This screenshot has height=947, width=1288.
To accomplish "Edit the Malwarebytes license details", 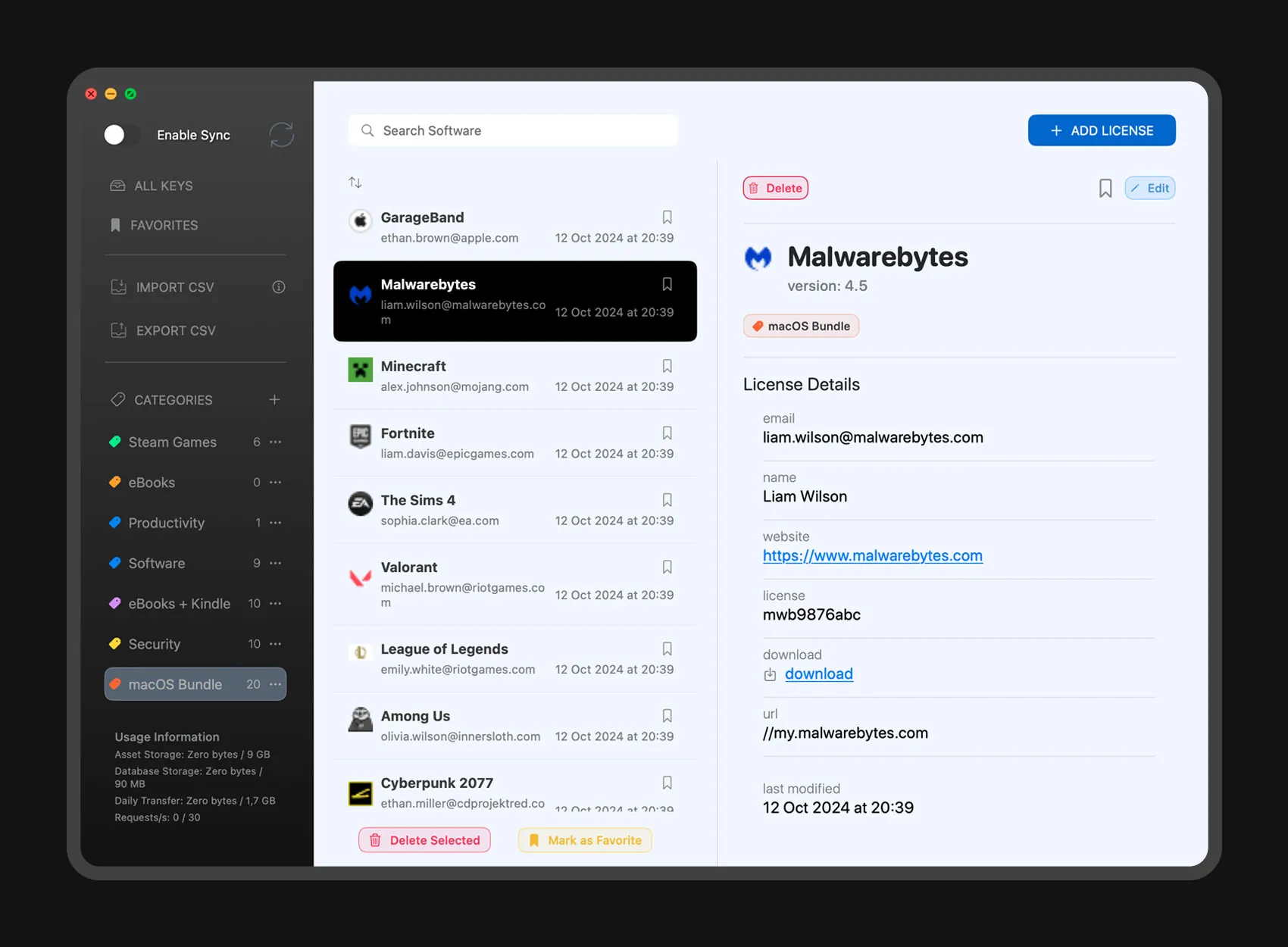I will (x=1150, y=188).
